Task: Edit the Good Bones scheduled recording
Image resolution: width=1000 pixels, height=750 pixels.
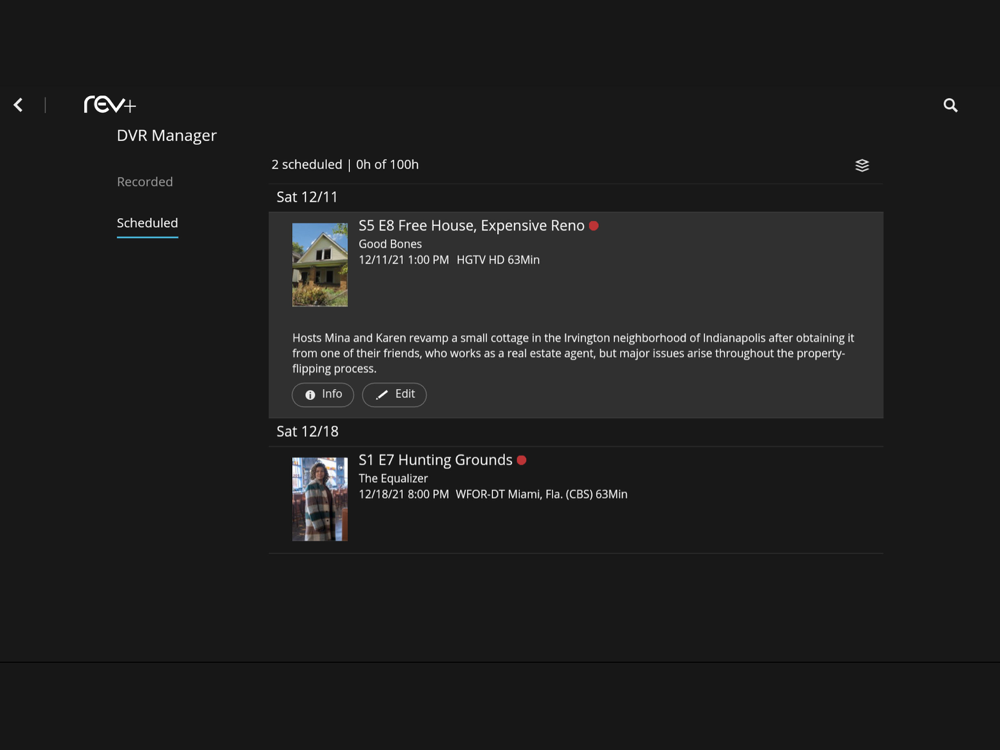Action: pyautogui.click(x=394, y=394)
